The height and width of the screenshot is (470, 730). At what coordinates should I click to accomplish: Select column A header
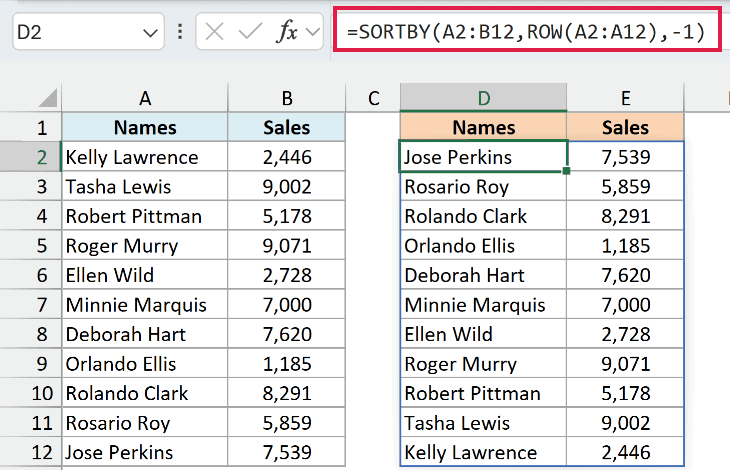coord(145,98)
